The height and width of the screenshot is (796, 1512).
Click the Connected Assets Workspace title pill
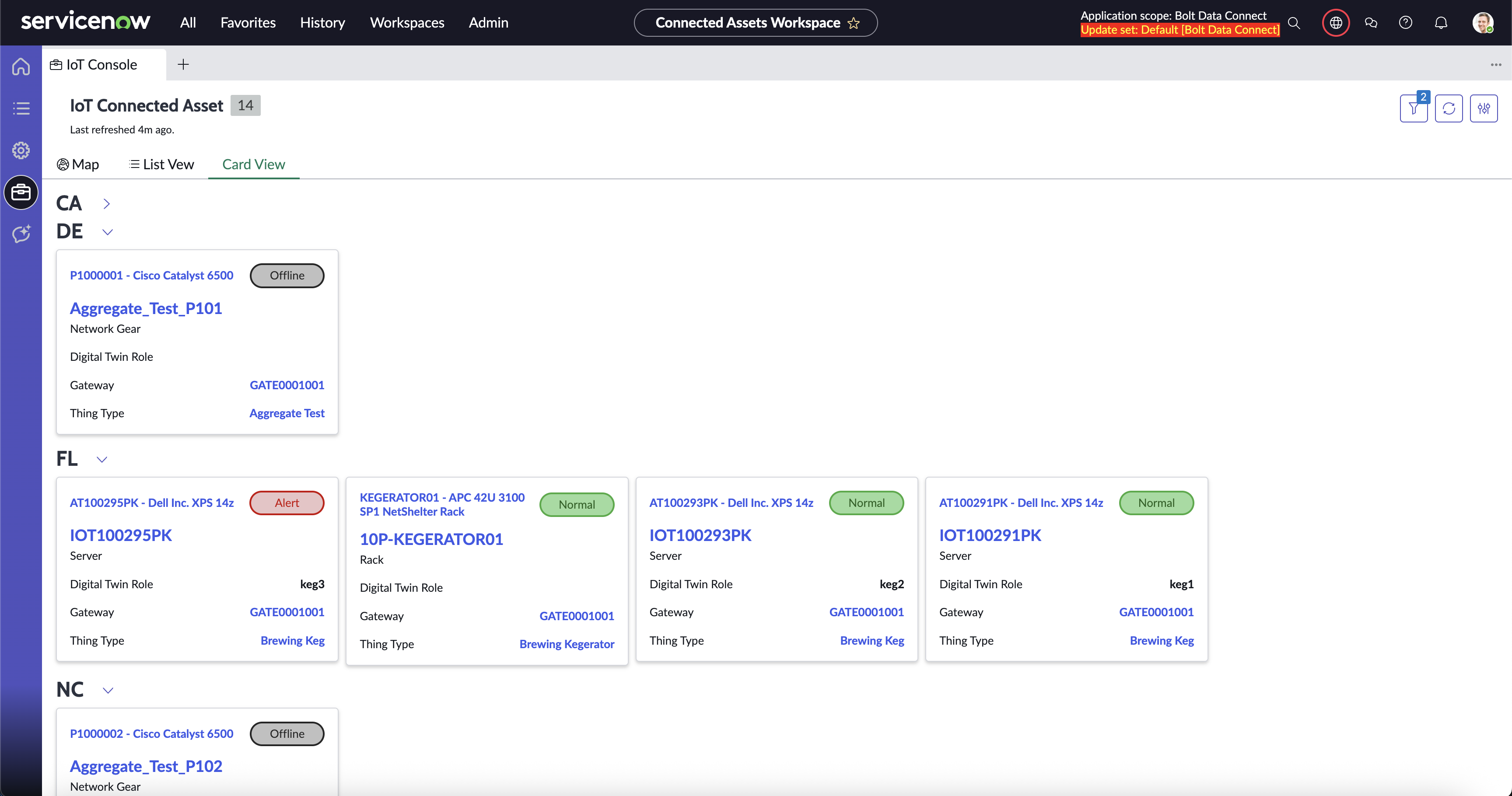click(756, 23)
